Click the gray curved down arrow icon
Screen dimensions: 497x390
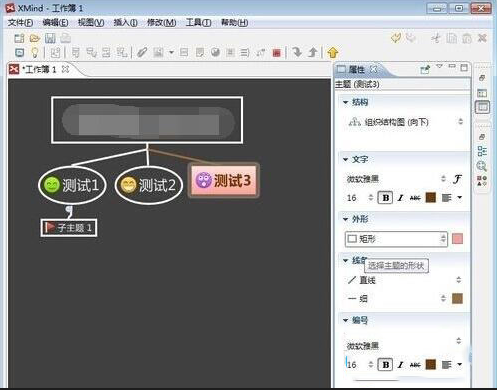tap(297, 52)
